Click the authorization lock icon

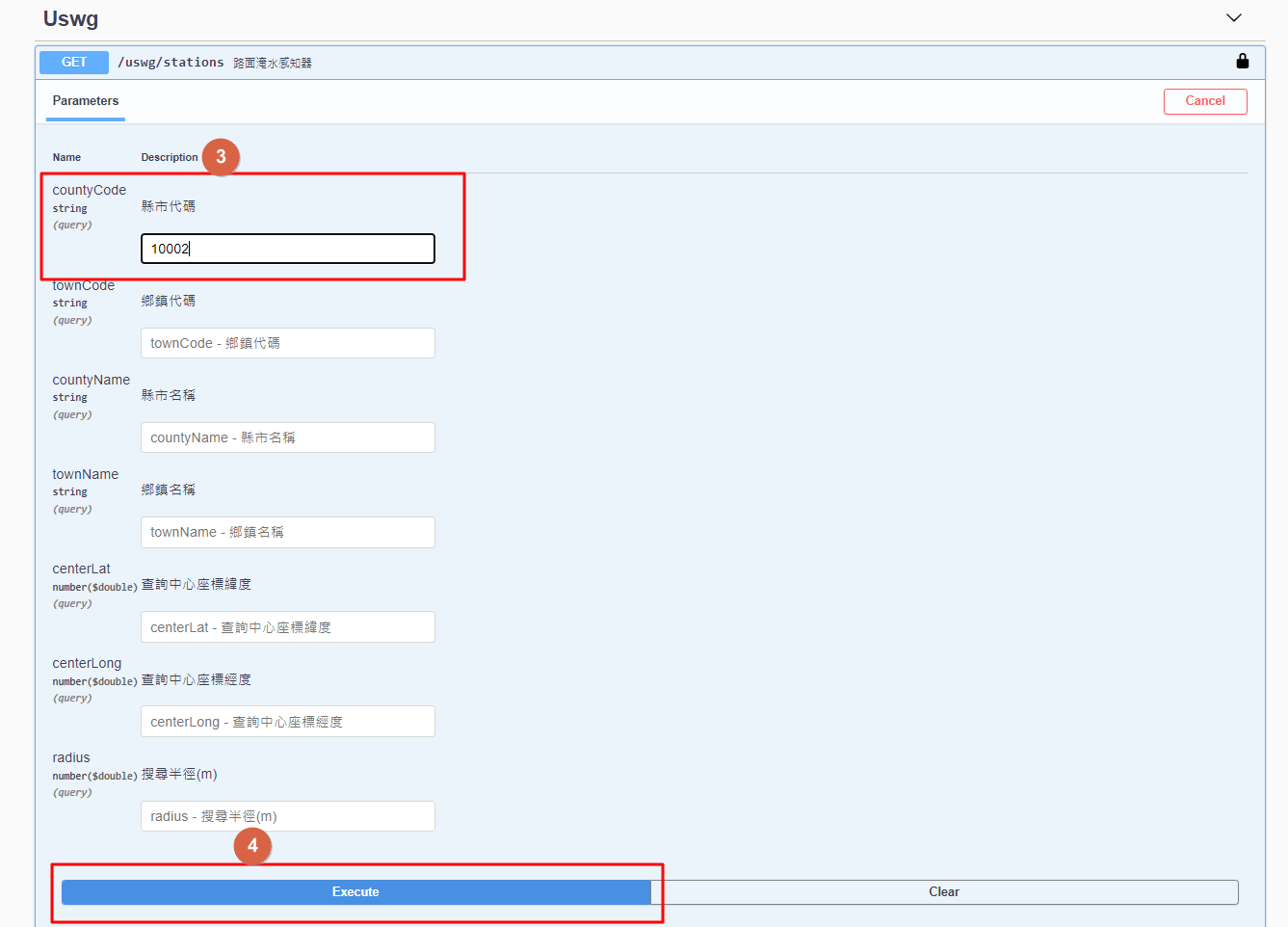point(1242,62)
